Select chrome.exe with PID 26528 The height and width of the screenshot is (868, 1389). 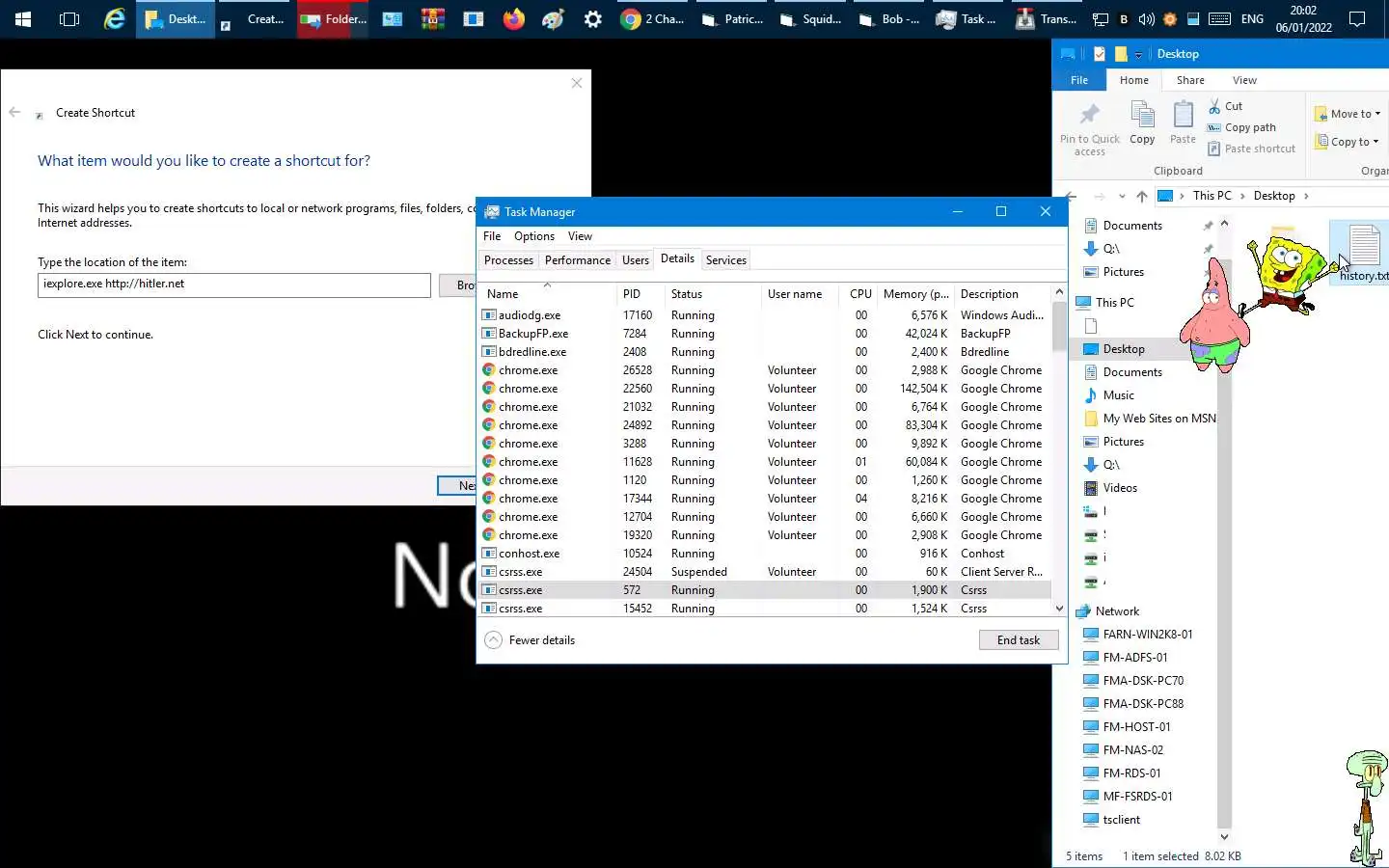766,370
